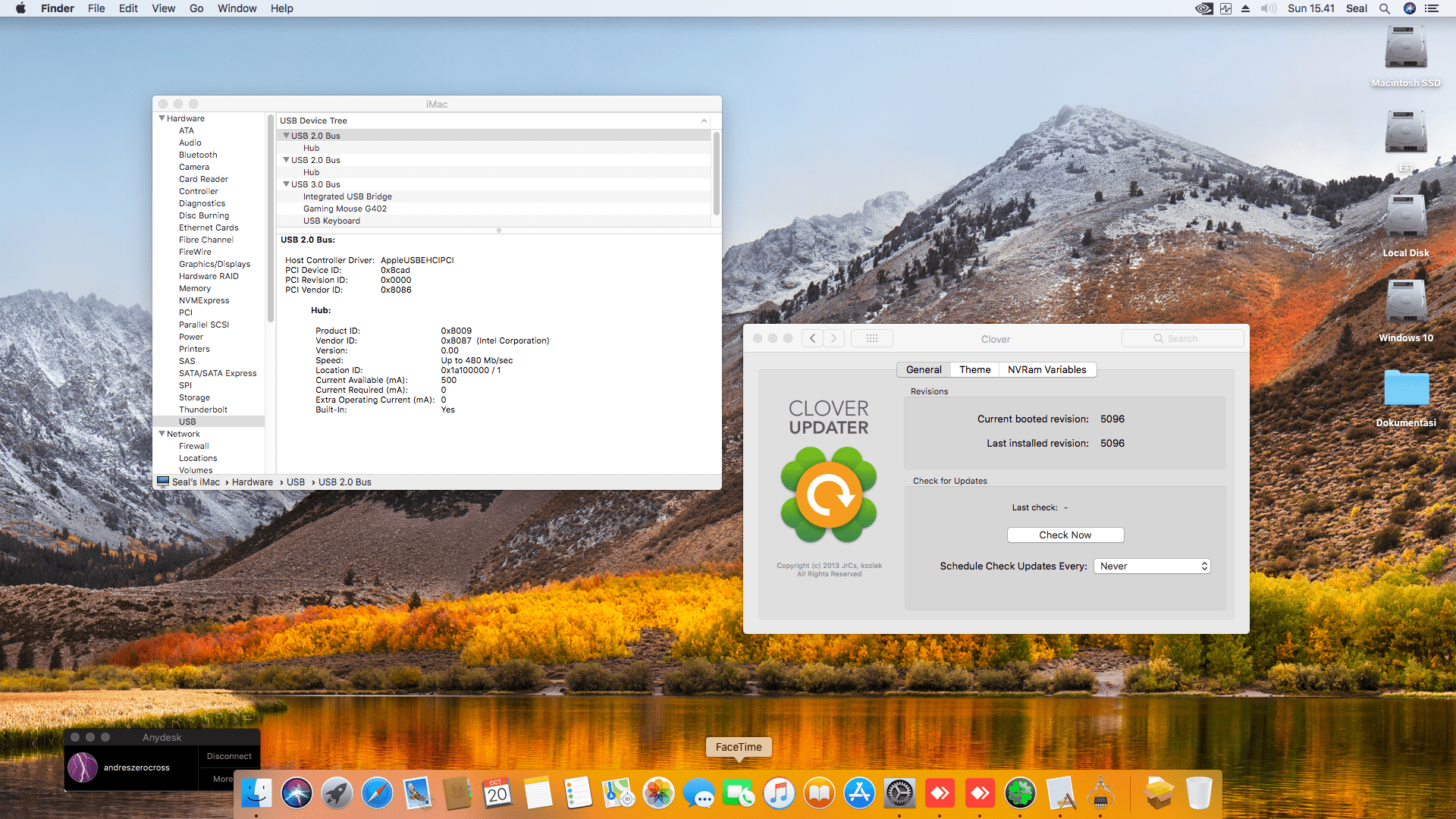This screenshot has width=1456, height=819.
Task: Switch to the Theme tab
Action: coord(974,370)
